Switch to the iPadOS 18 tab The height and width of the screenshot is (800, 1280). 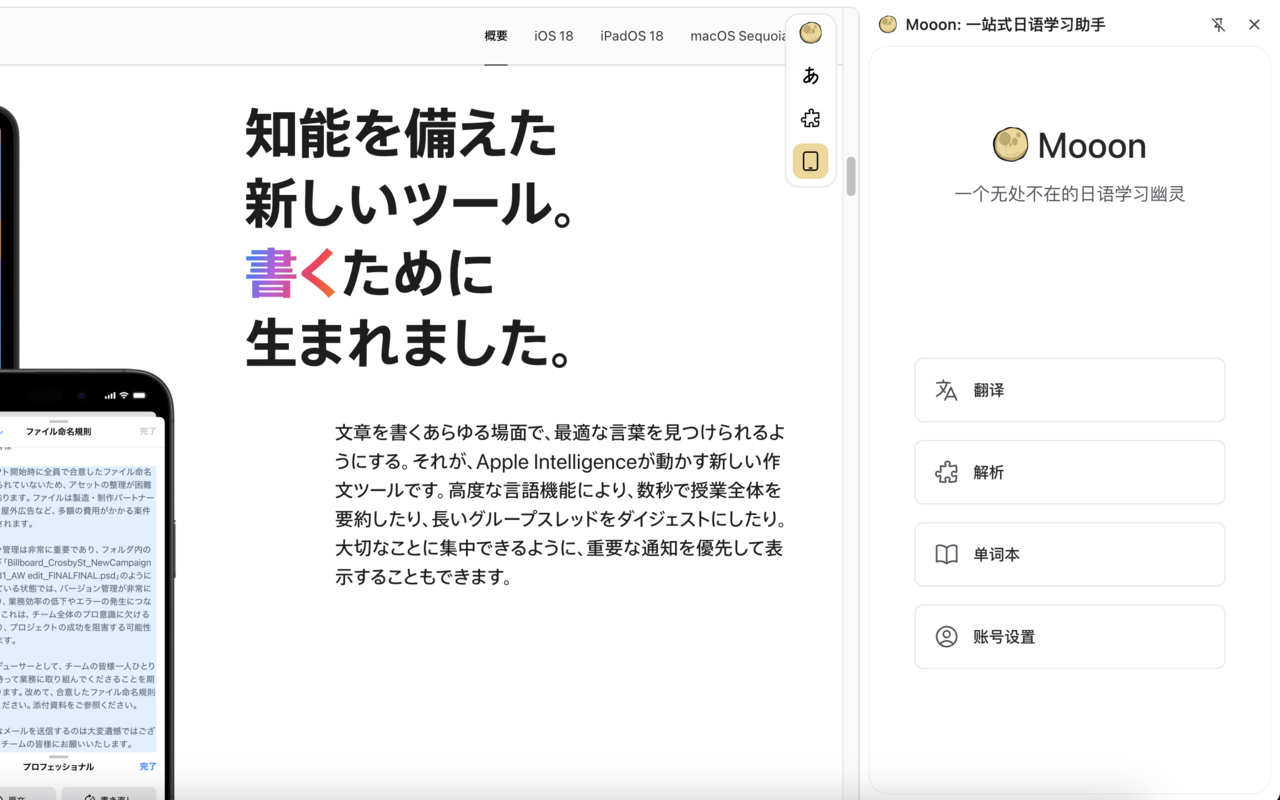tap(632, 36)
